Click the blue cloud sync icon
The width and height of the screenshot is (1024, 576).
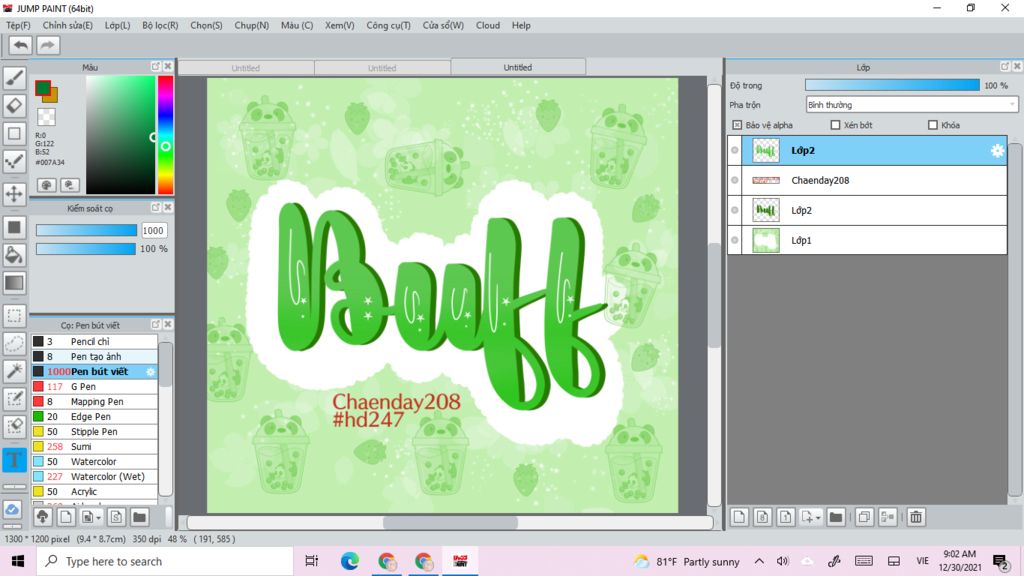13,510
